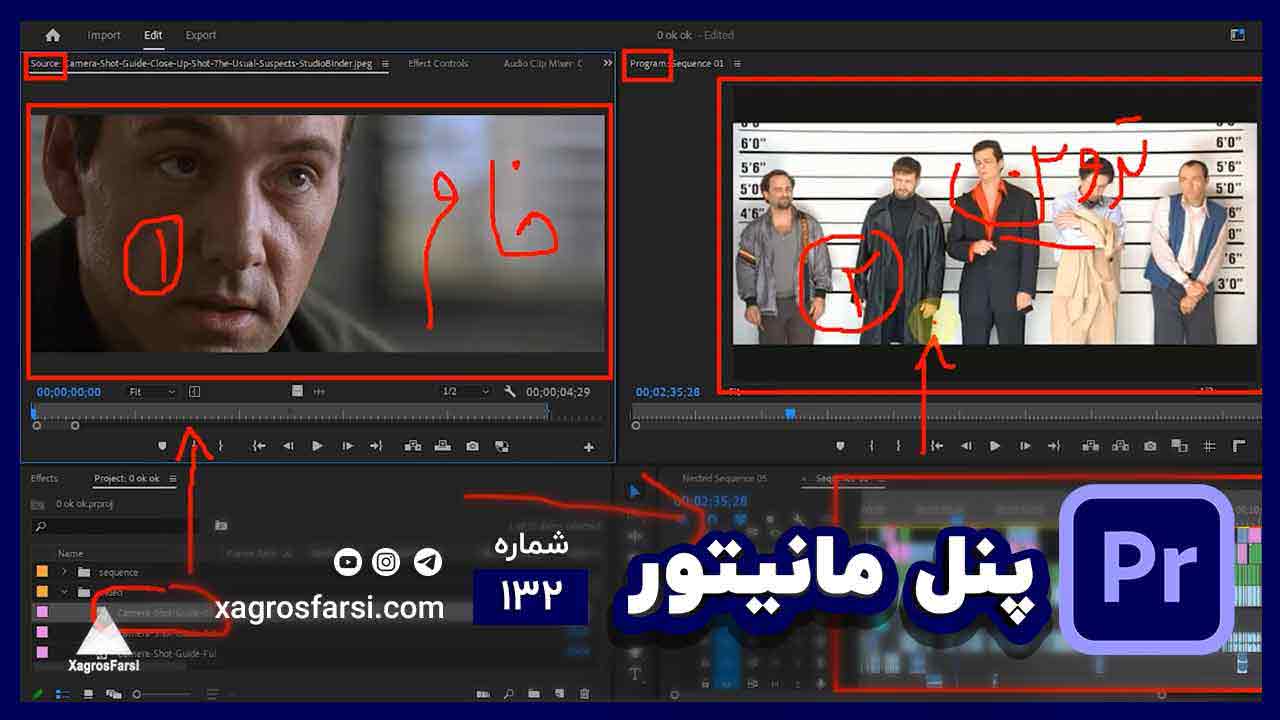Image resolution: width=1280 pixels, height=720 pixels.
Task: Play the Program monitor sequence
Action: (994, 446)
